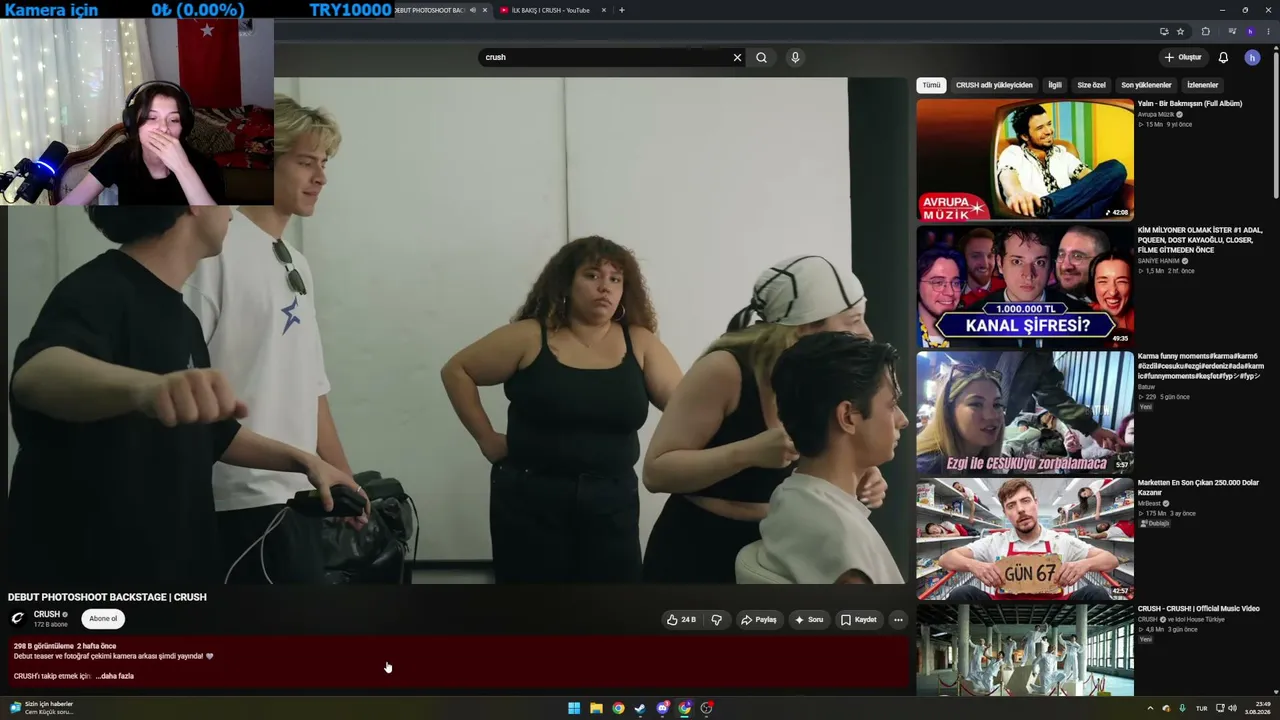Open the KİM MİLYONER OLMAK İSTER title
This screenshot has height=720, width=1280.
[x=1200, y=240]
